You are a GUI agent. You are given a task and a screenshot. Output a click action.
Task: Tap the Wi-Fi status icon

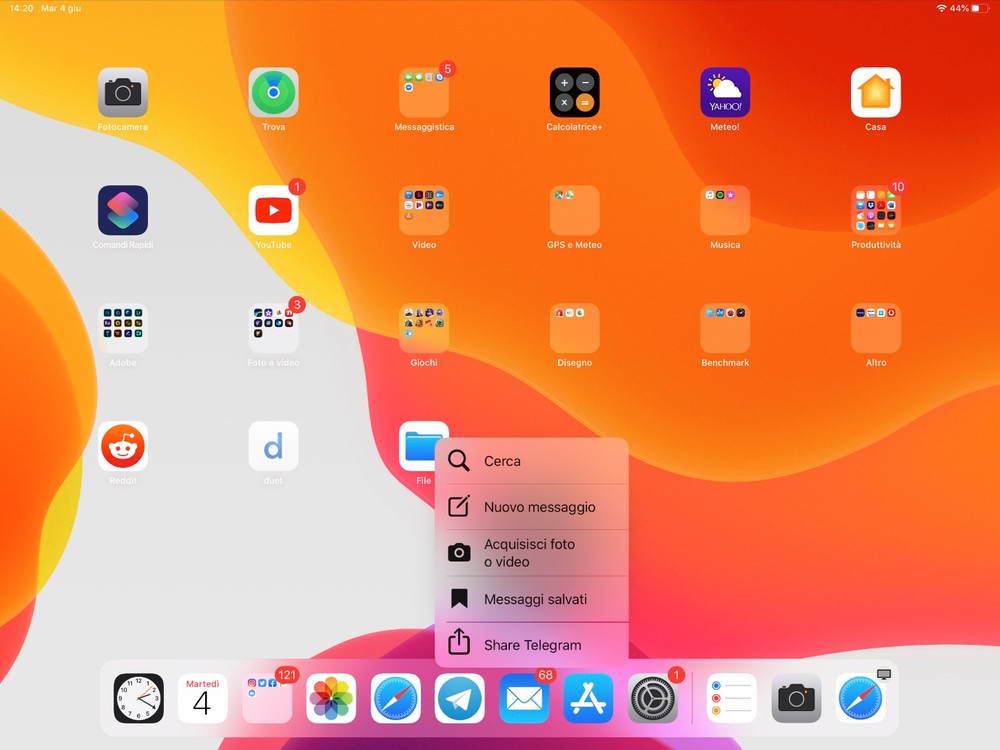[x=941, y=8]
